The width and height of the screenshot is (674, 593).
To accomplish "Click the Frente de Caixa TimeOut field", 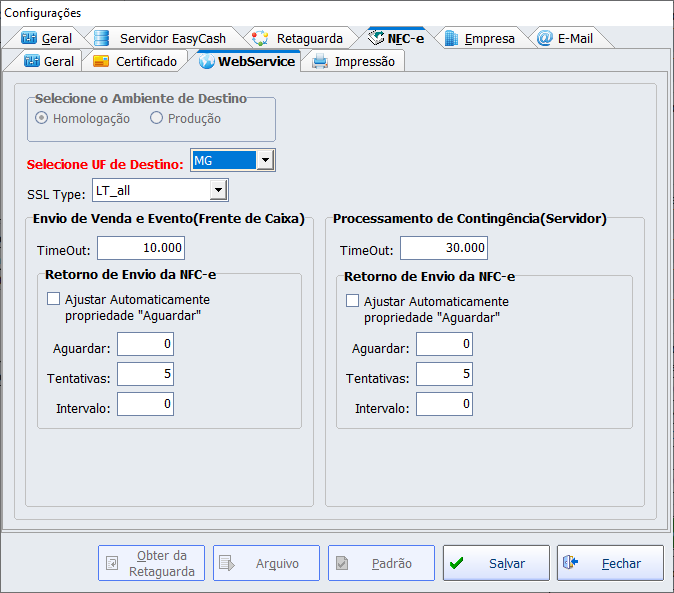I will click(140, 248).
